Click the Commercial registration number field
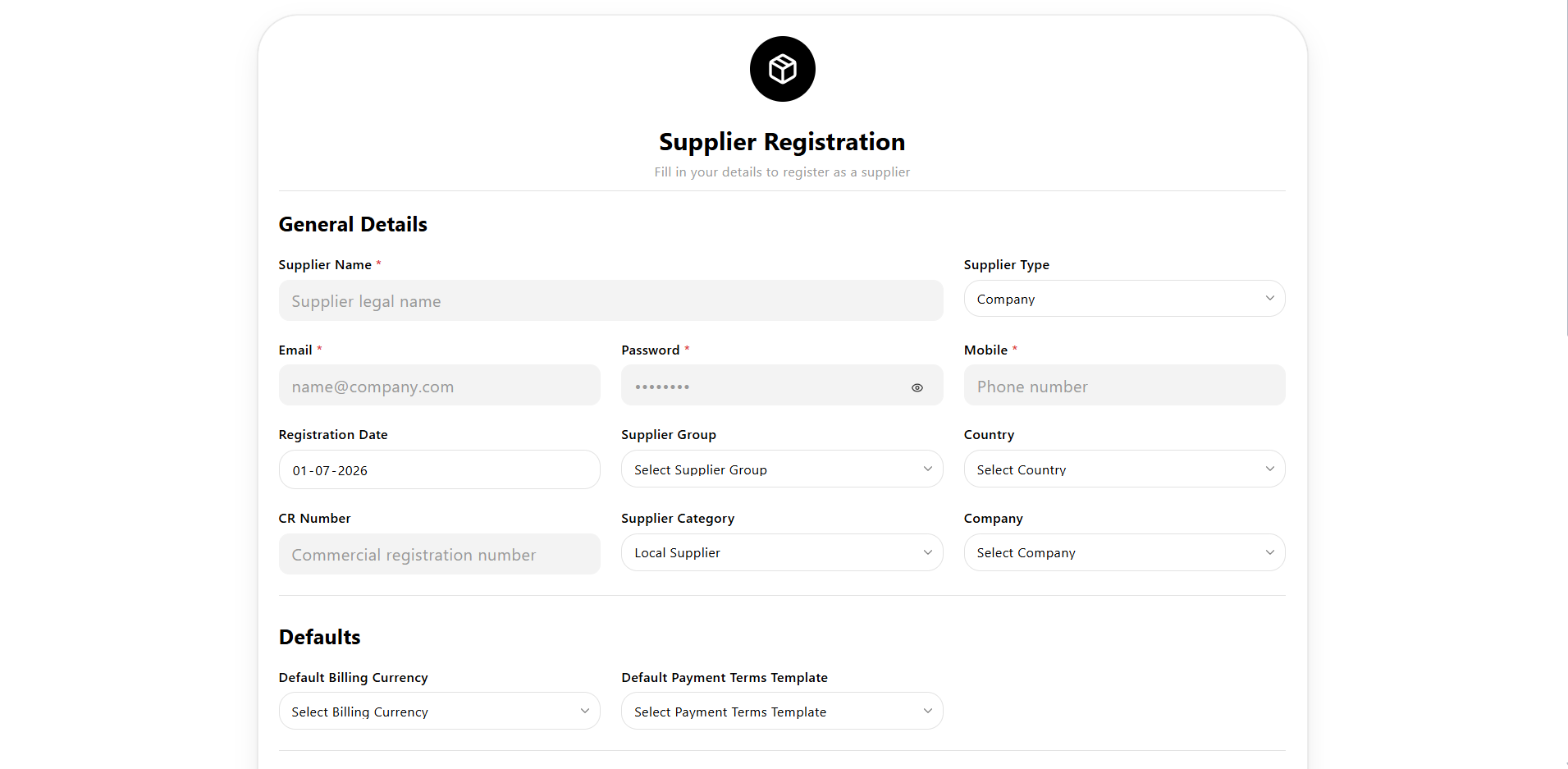 [440, 555]
